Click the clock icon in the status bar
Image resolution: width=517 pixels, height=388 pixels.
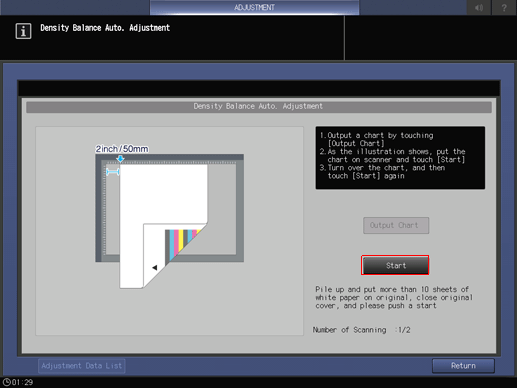(6, 382)
